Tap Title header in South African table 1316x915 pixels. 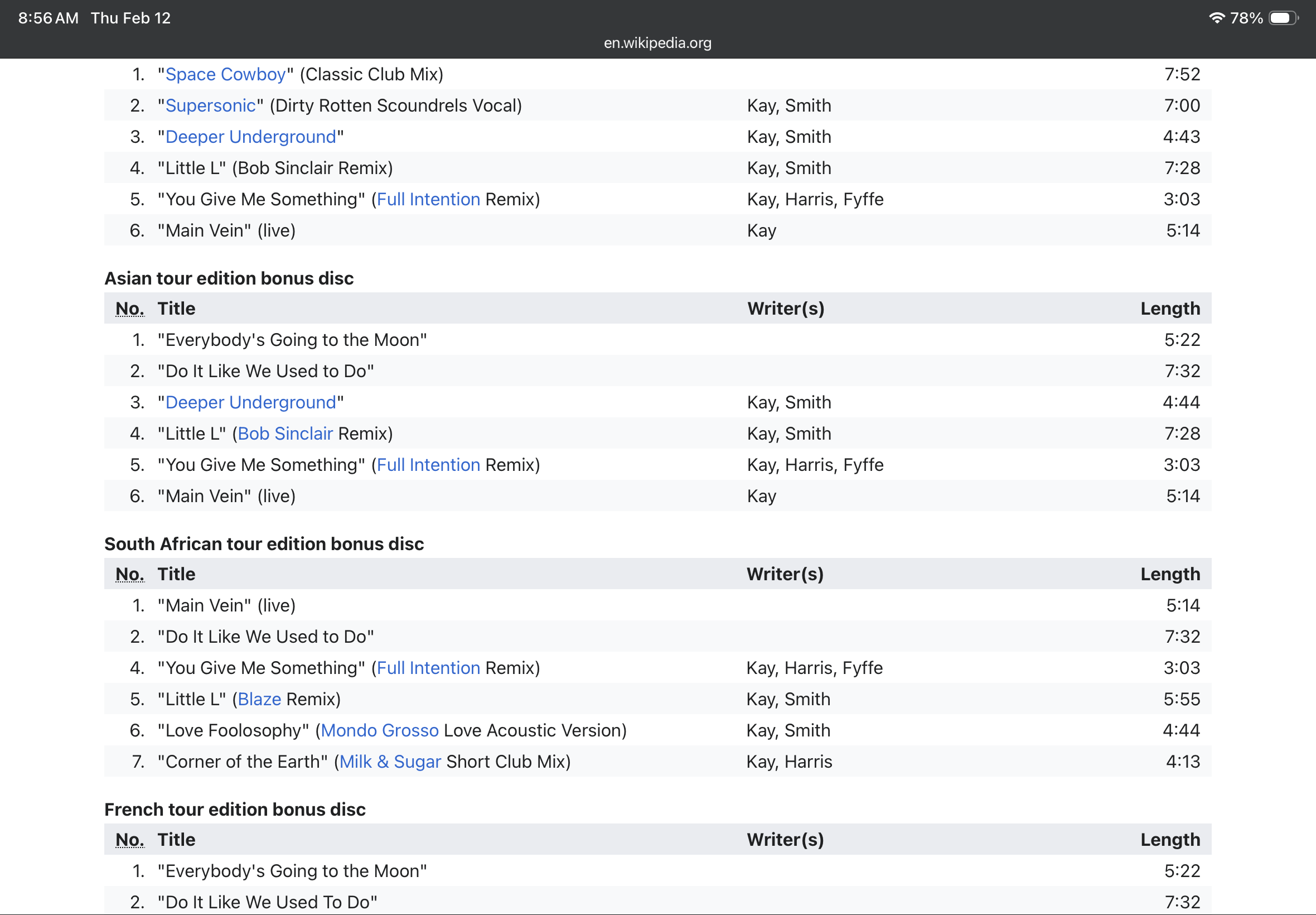[x=176, y=574]
